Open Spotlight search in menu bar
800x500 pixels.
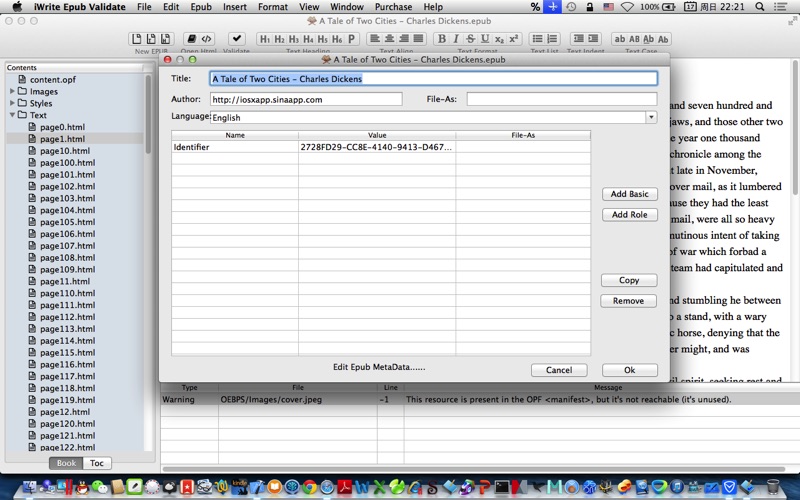click(x=759, y=7)
